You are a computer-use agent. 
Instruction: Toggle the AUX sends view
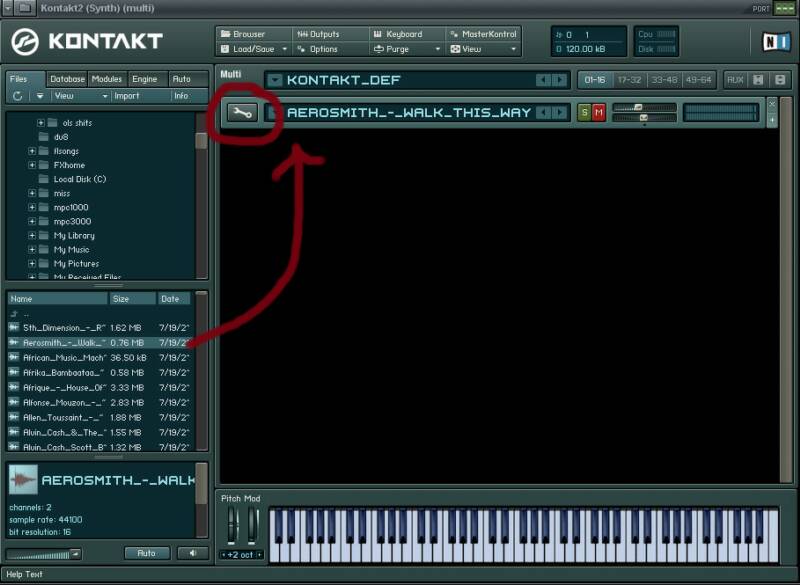pos(735,80)
